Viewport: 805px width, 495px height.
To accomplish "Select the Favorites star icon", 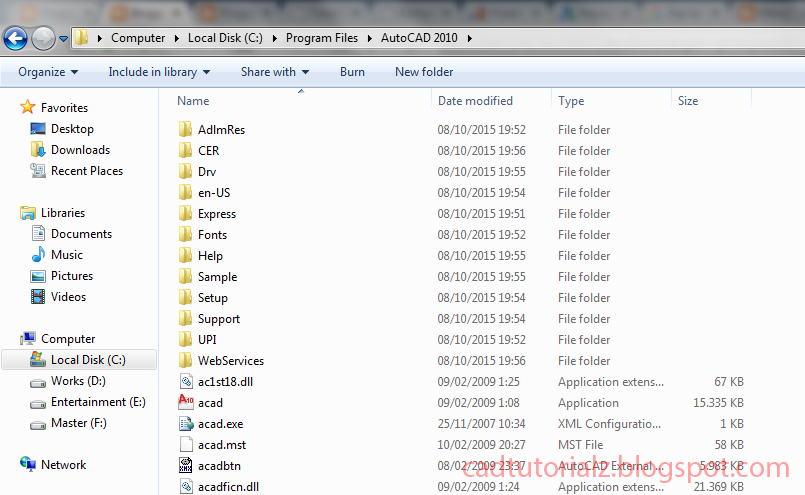I will 28,107.
